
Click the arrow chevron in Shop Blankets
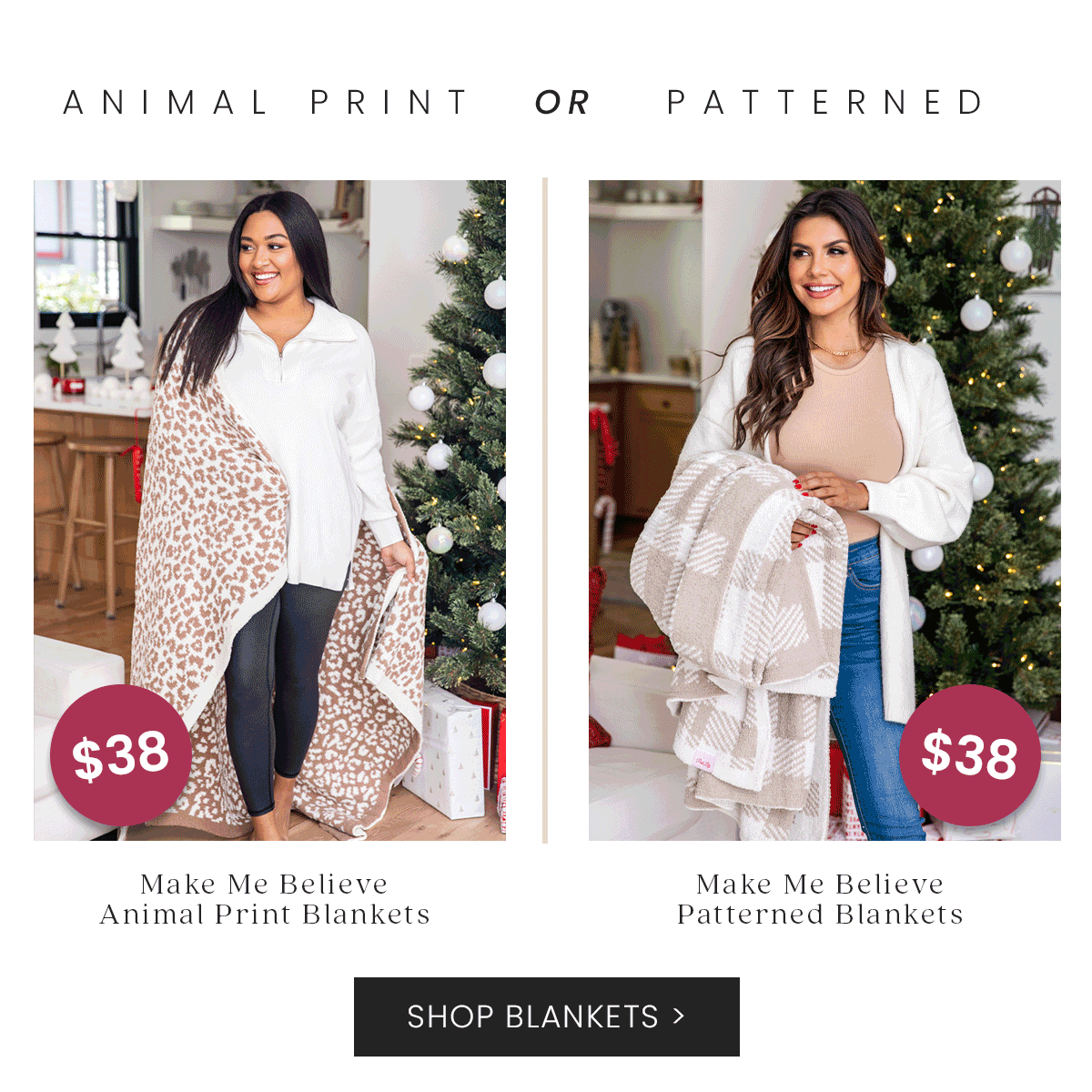click(678, 1016)
